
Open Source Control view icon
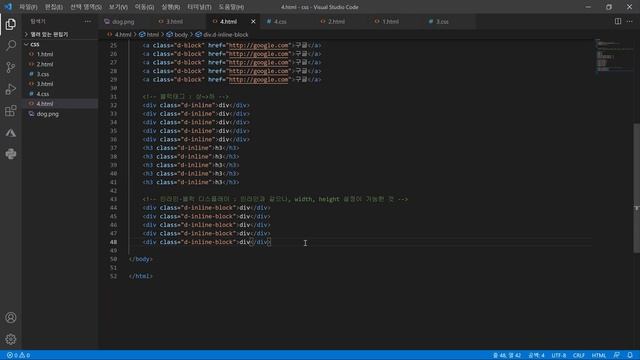pos(11,67)
